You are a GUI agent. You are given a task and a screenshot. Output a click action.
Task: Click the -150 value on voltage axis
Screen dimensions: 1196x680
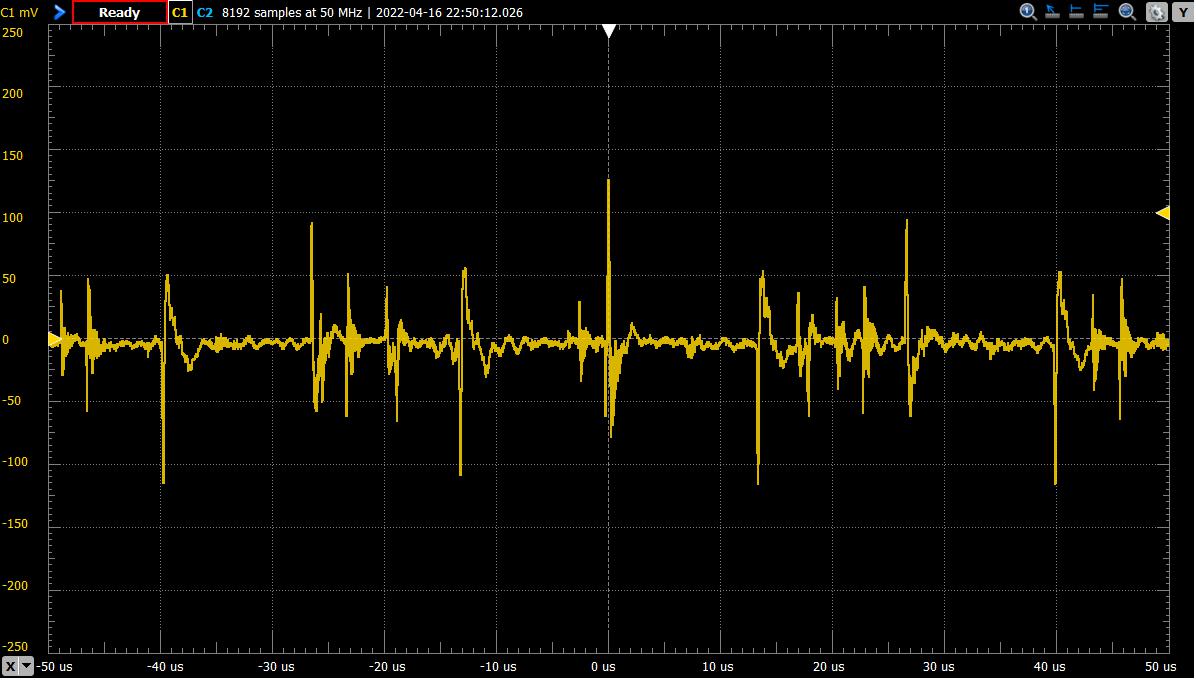click(x=14, y=524)
